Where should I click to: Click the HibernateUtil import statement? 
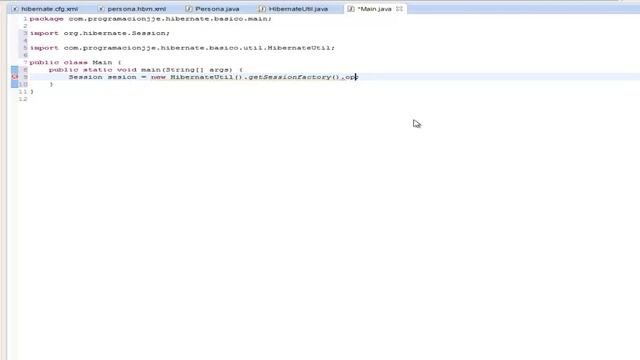pyautogui.click(x=182, y=48)
